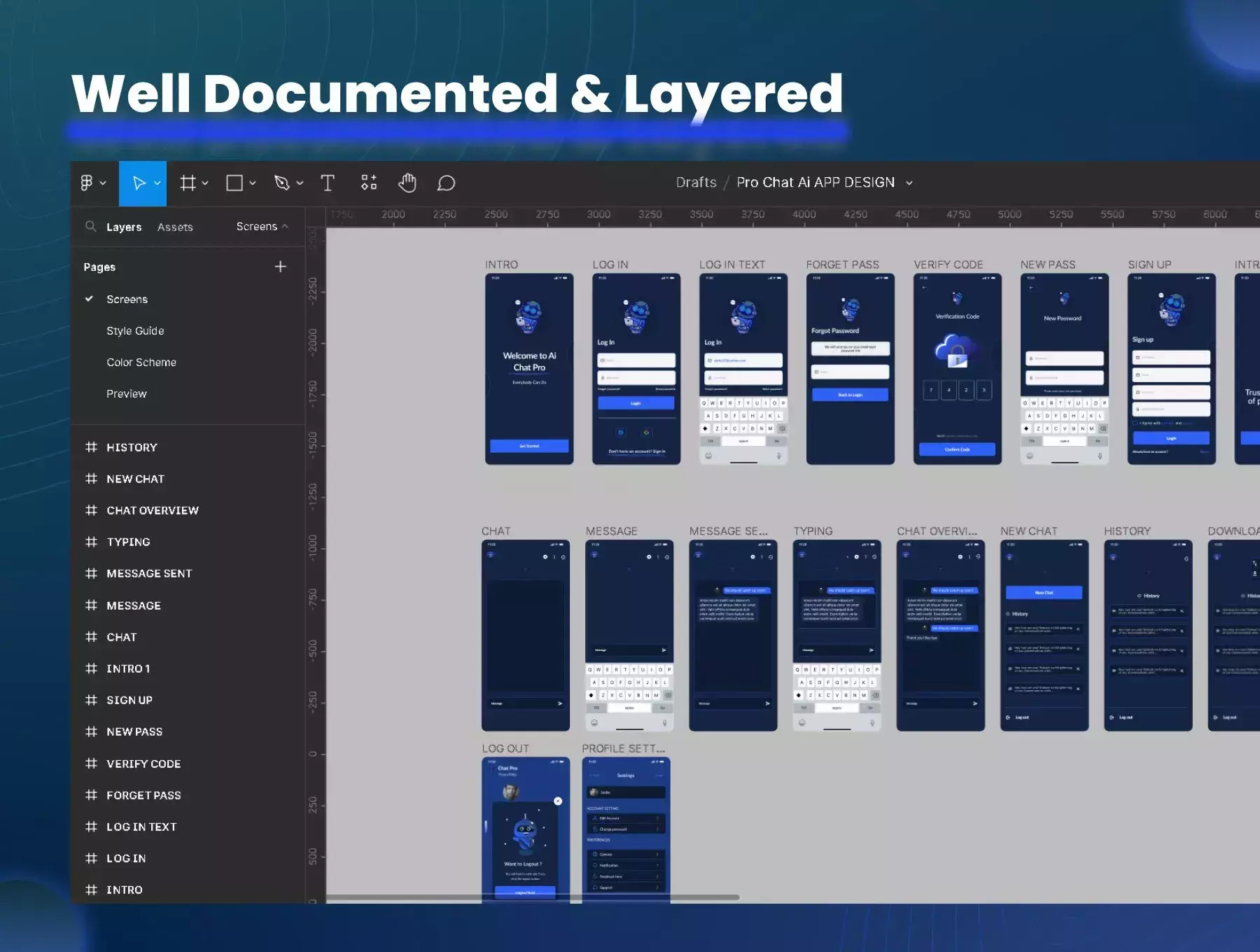
Task: Open the Figma main menu icon
Action: (86, 183)
